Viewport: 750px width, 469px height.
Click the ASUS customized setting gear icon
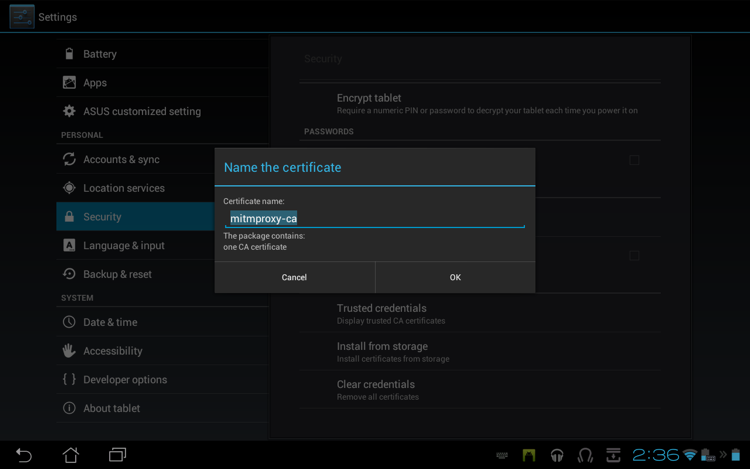(69, 111)
